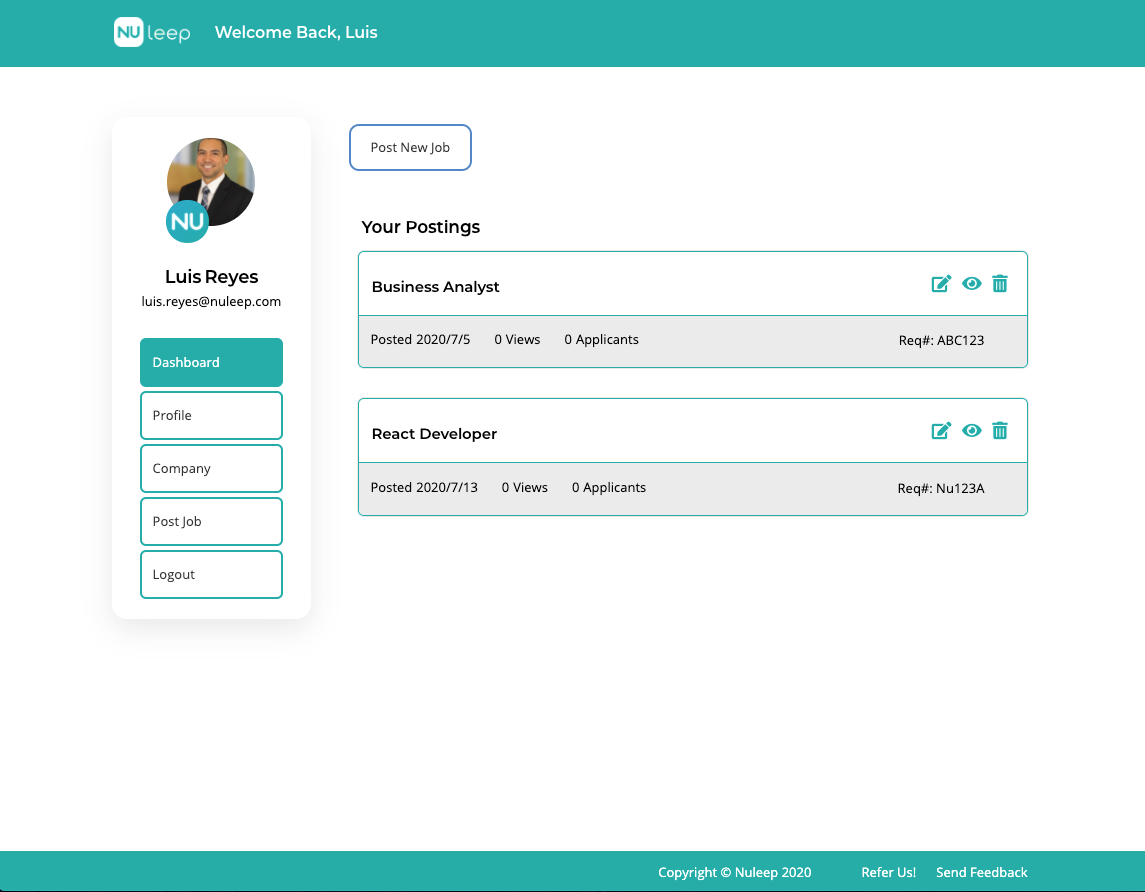Screen dimensions: 1145x892
Task: Click luis.reyes@nuleep.com email address
Action: (x=211, y=301)
